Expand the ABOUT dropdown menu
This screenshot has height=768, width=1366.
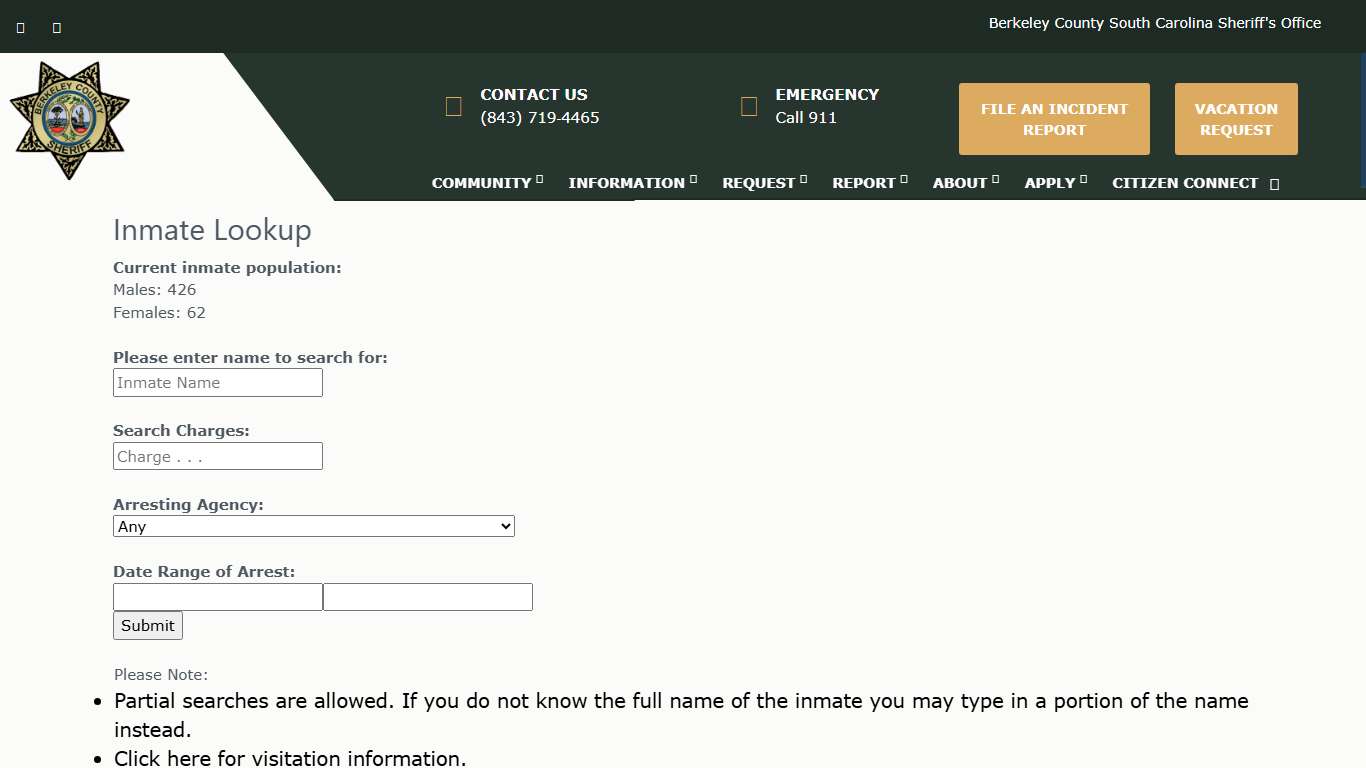(959, 183)
